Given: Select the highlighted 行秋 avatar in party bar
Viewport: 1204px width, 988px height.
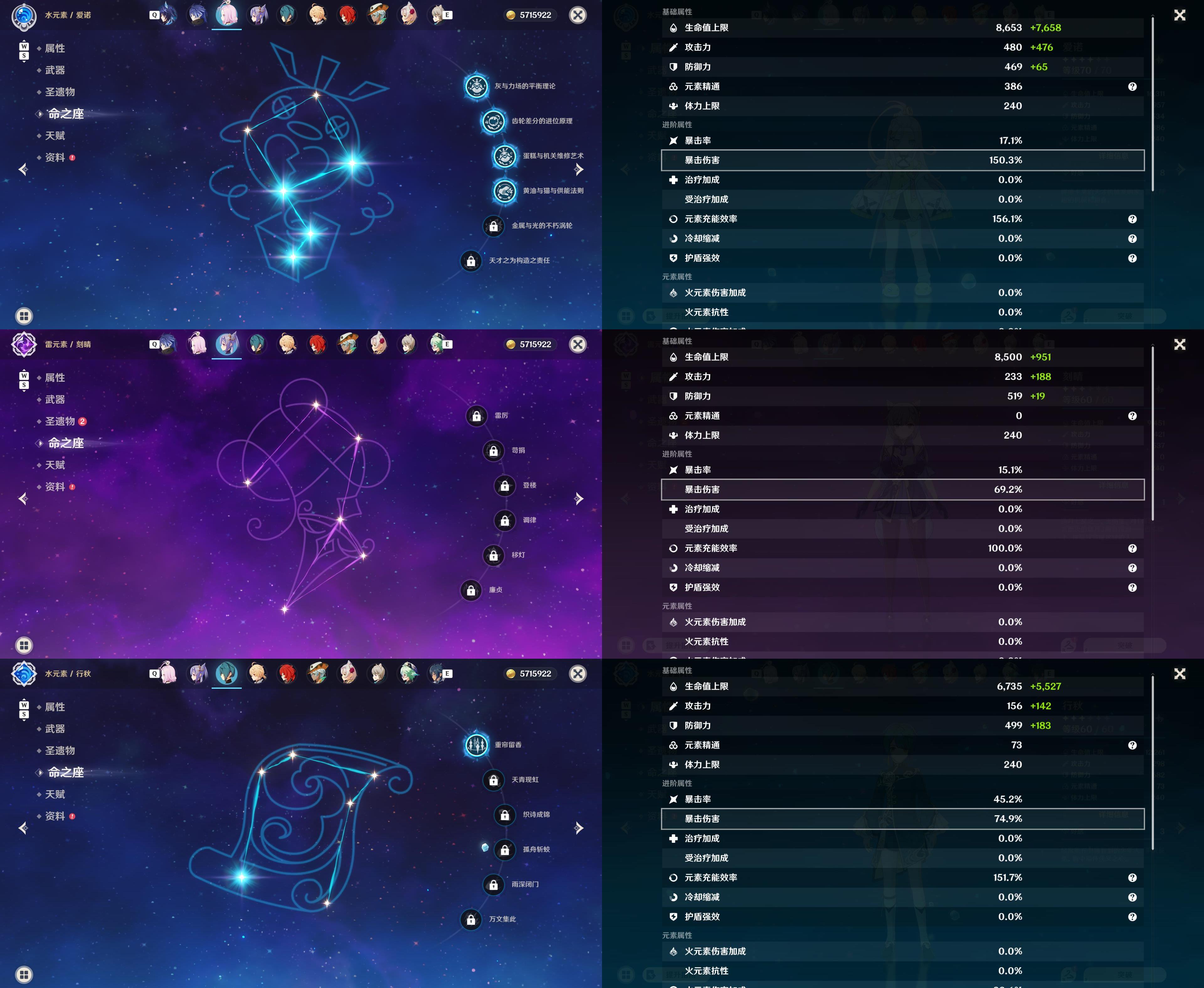Looking at the screenshot, I should pos(226,673).
